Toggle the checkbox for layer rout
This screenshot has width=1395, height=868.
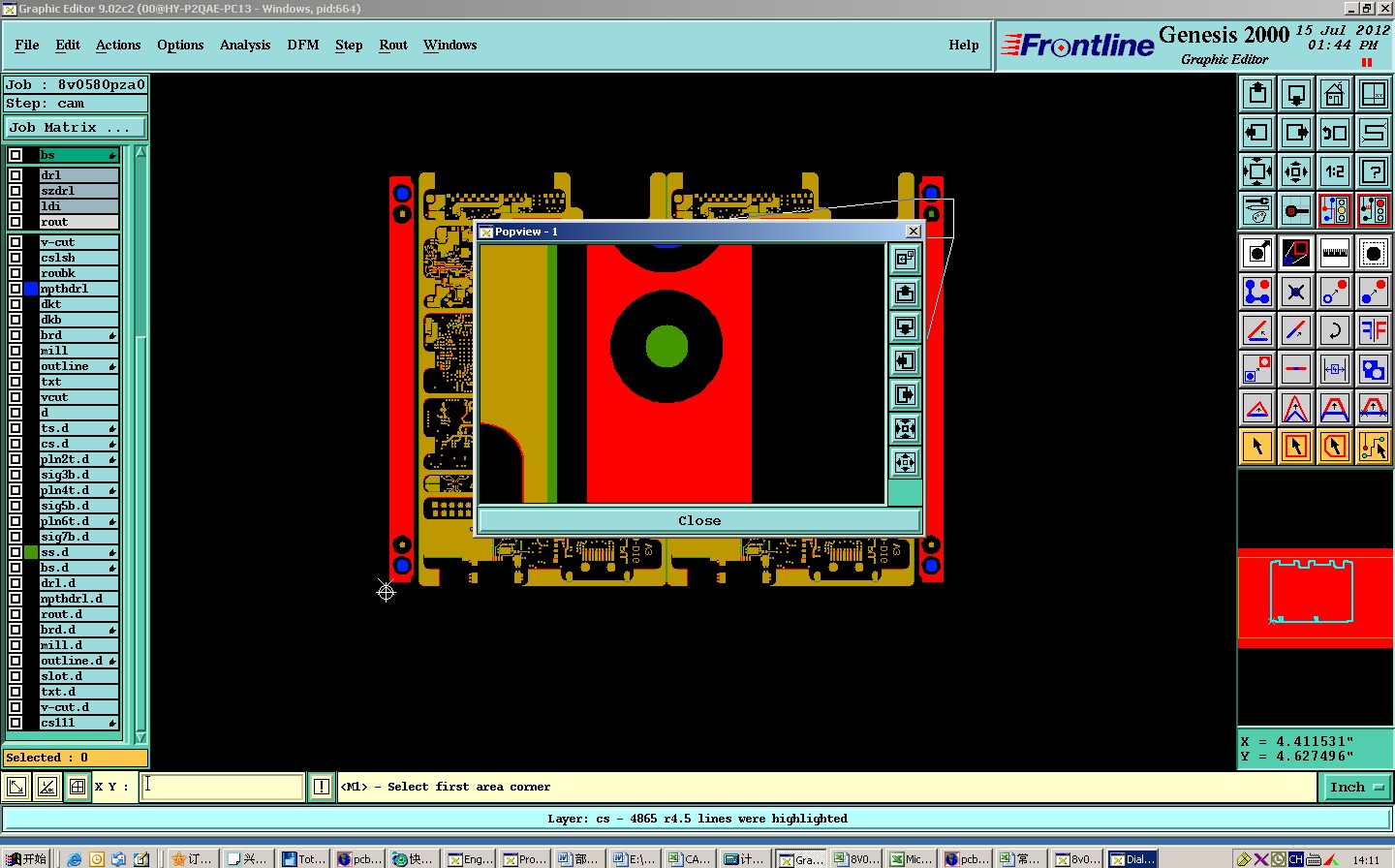(15, 222)
